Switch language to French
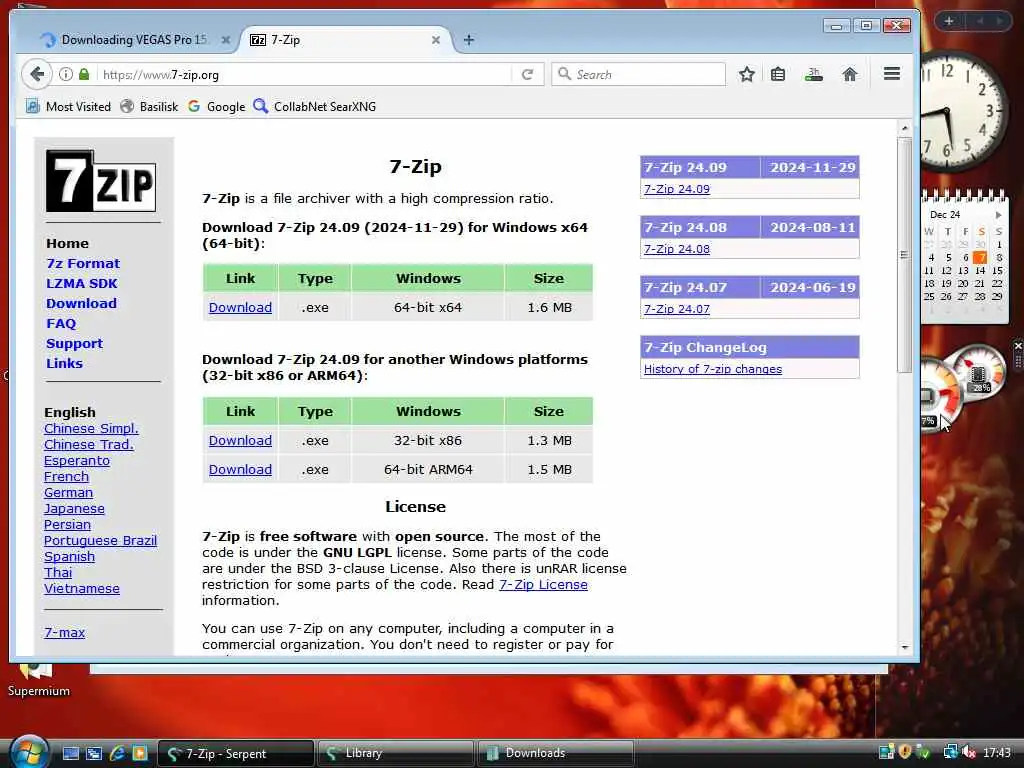The height and width of the screenshot is (768, 1024). [x=66, y=476]
